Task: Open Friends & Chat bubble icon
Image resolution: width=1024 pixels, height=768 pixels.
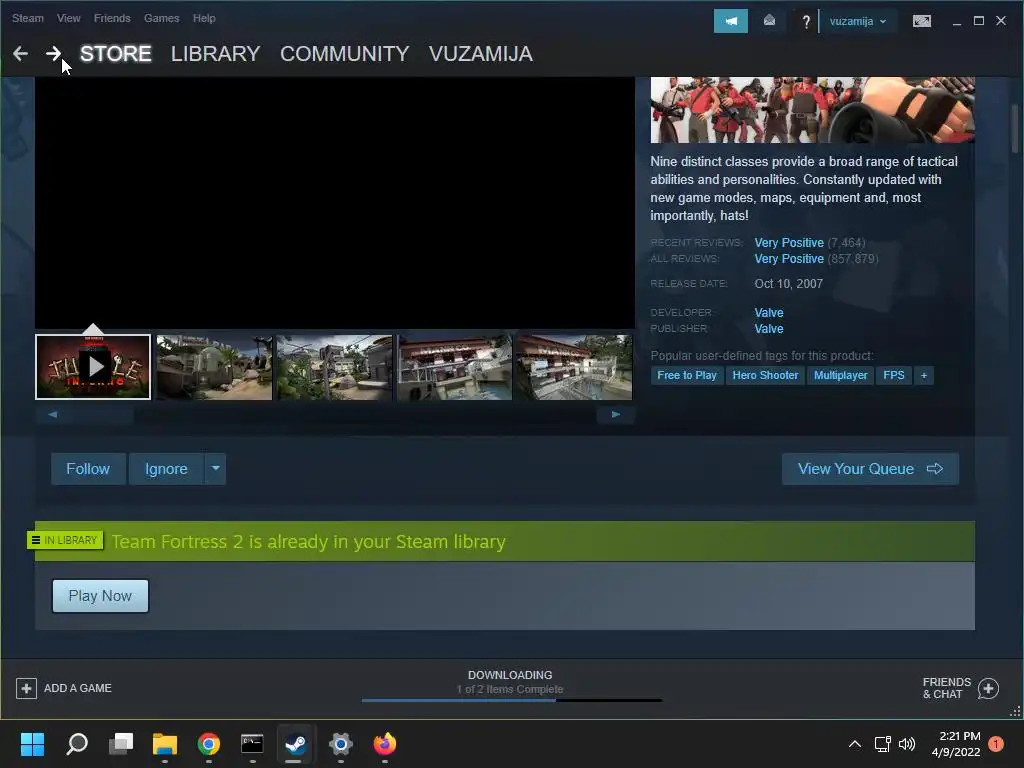Action: click(x=988, y=688)
